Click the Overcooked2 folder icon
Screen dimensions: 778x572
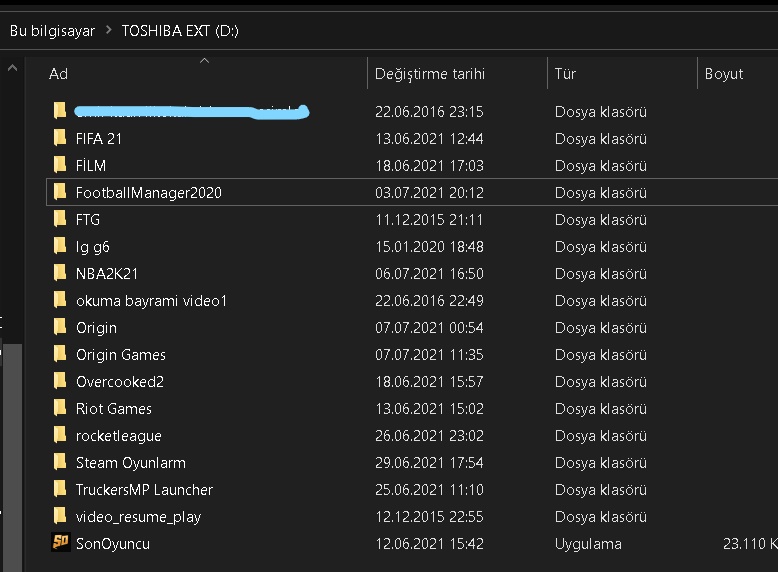(60, 381)
